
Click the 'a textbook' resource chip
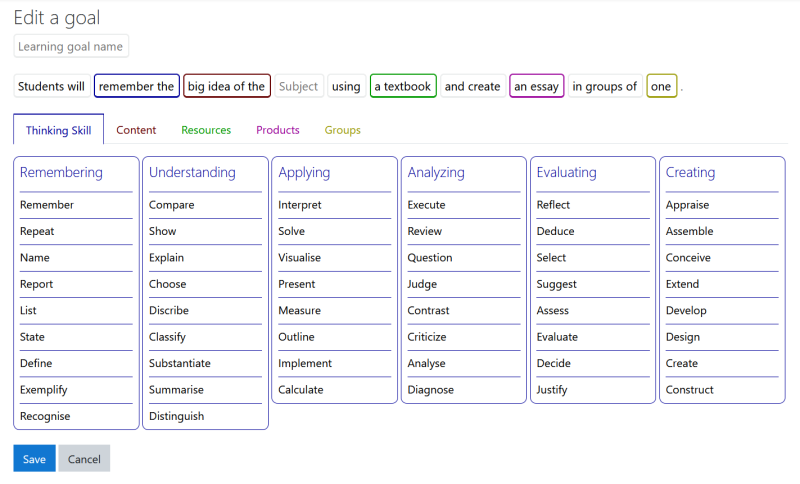point(403,86)
